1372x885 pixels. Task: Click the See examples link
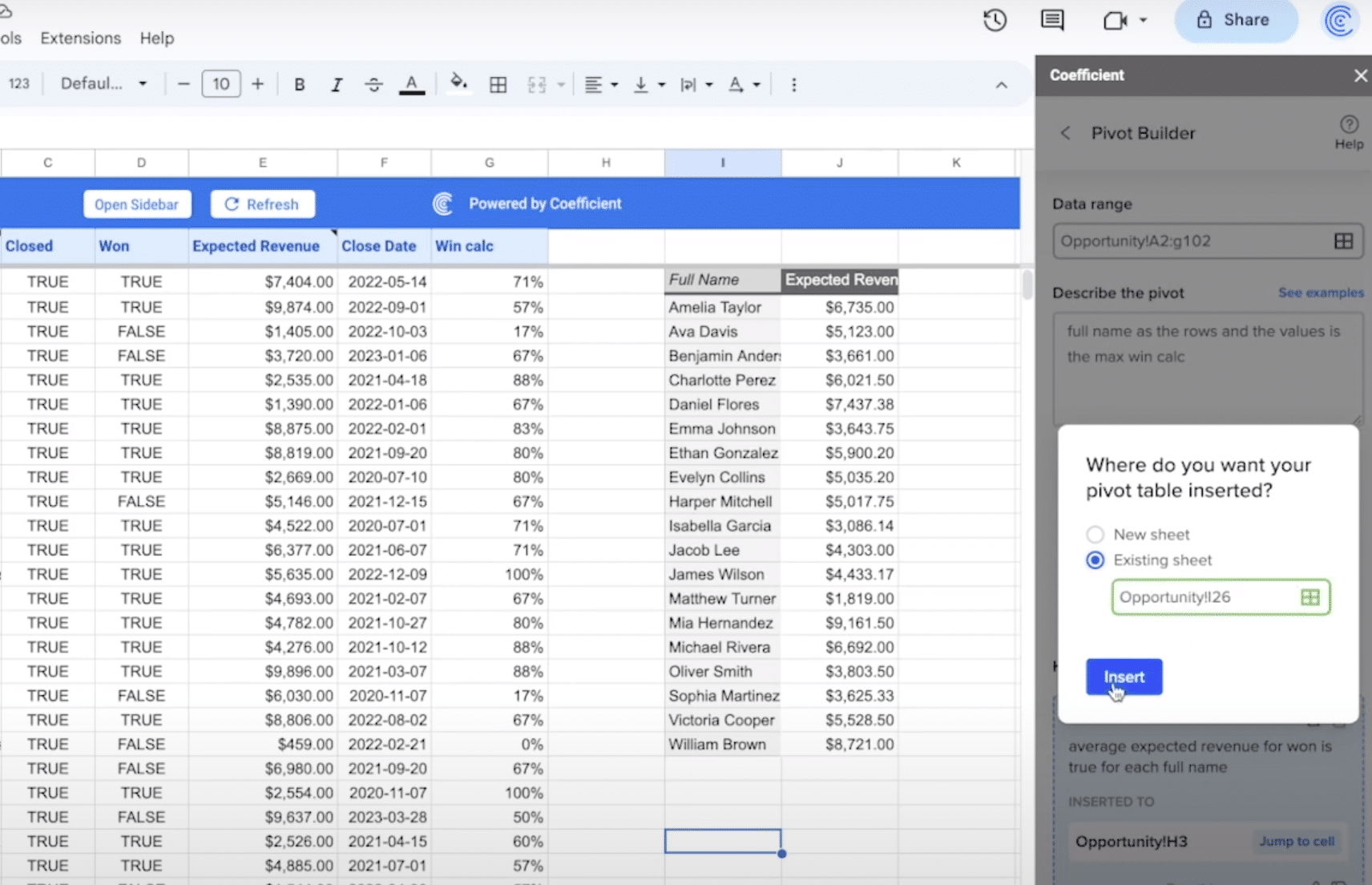click(x=1320, y=293)
